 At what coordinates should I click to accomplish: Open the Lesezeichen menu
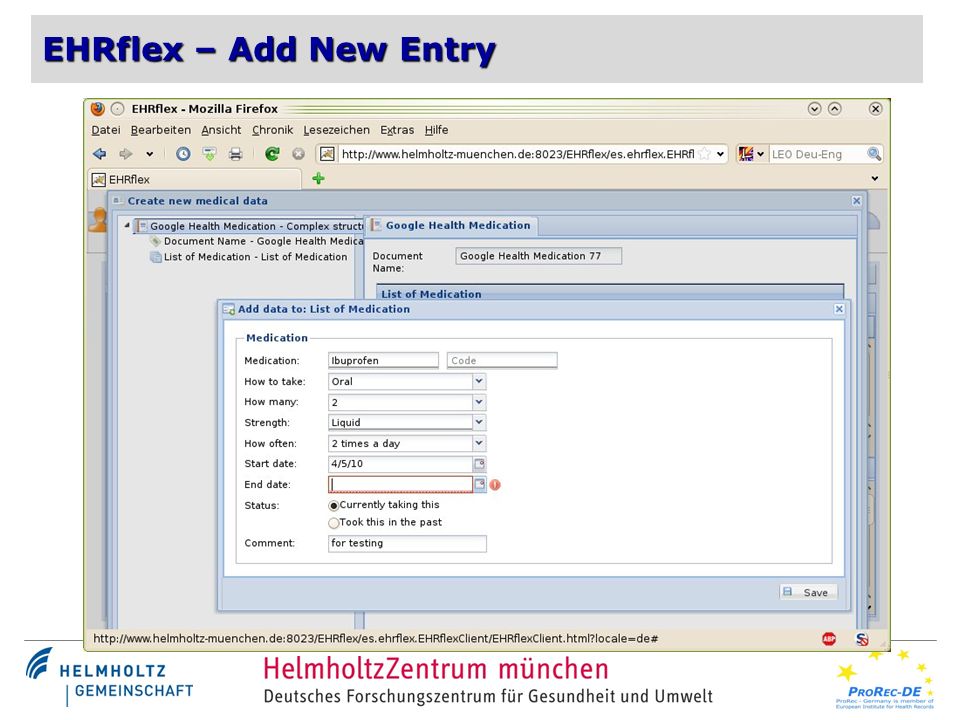336,130
